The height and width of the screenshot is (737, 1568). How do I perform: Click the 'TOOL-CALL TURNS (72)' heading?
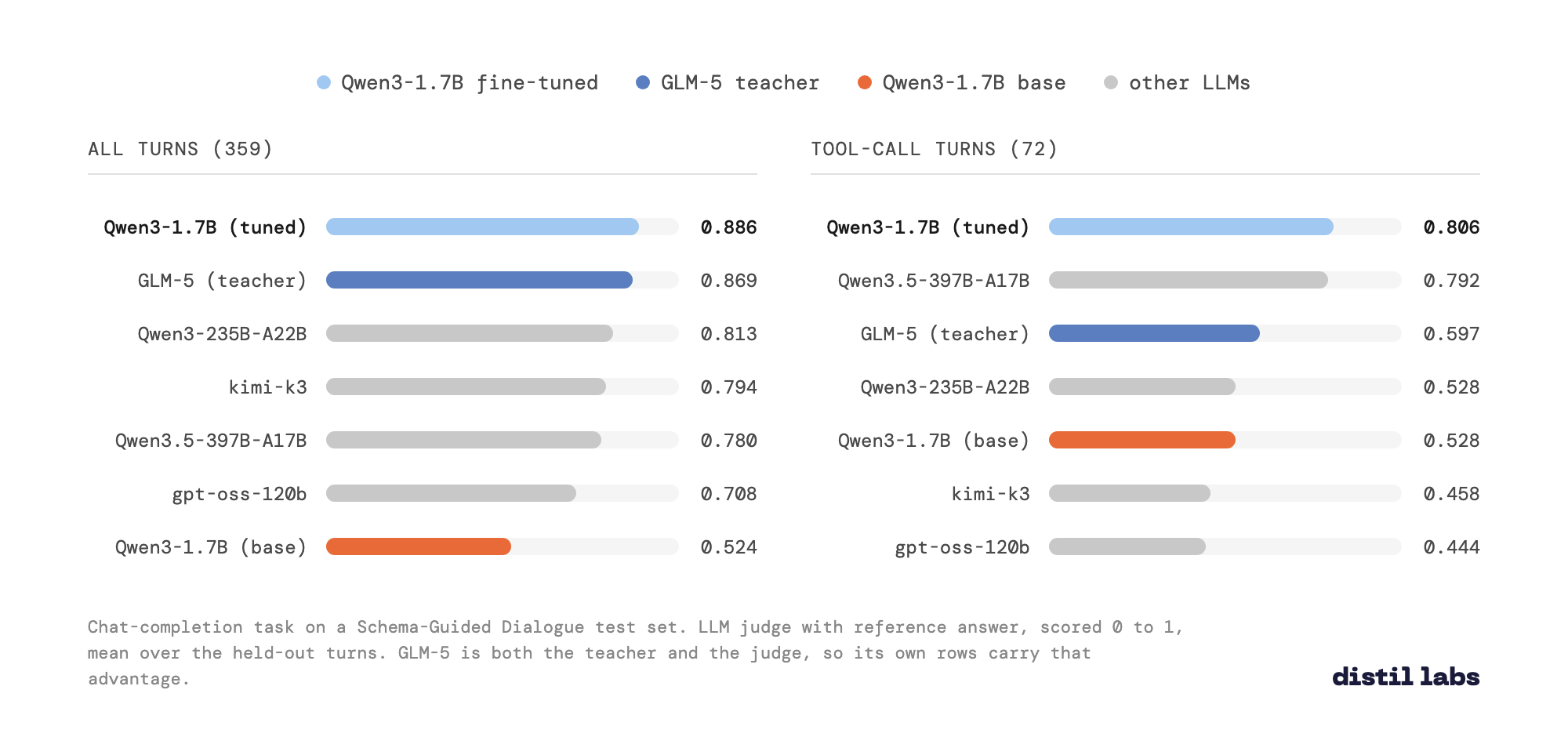tap(935, 149)
